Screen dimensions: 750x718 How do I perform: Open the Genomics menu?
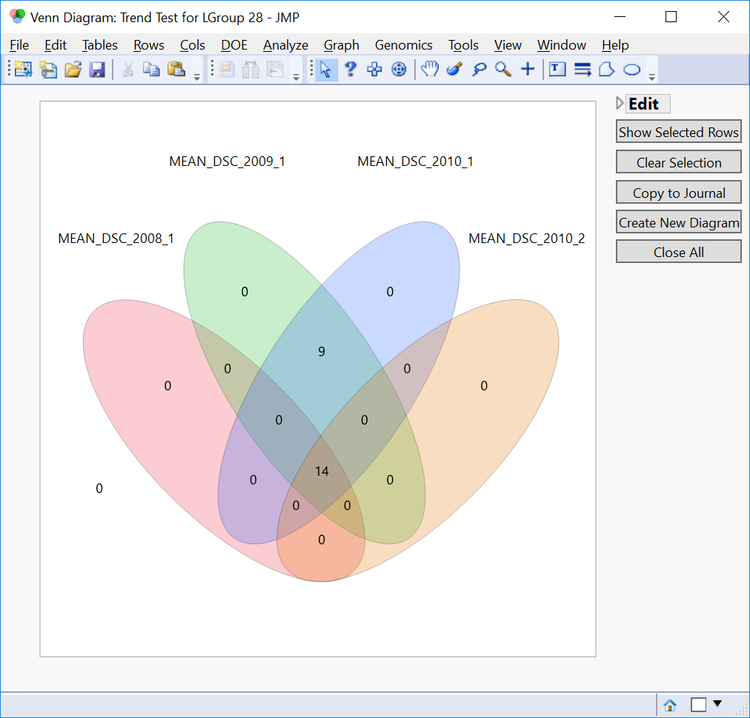(403, 45)
